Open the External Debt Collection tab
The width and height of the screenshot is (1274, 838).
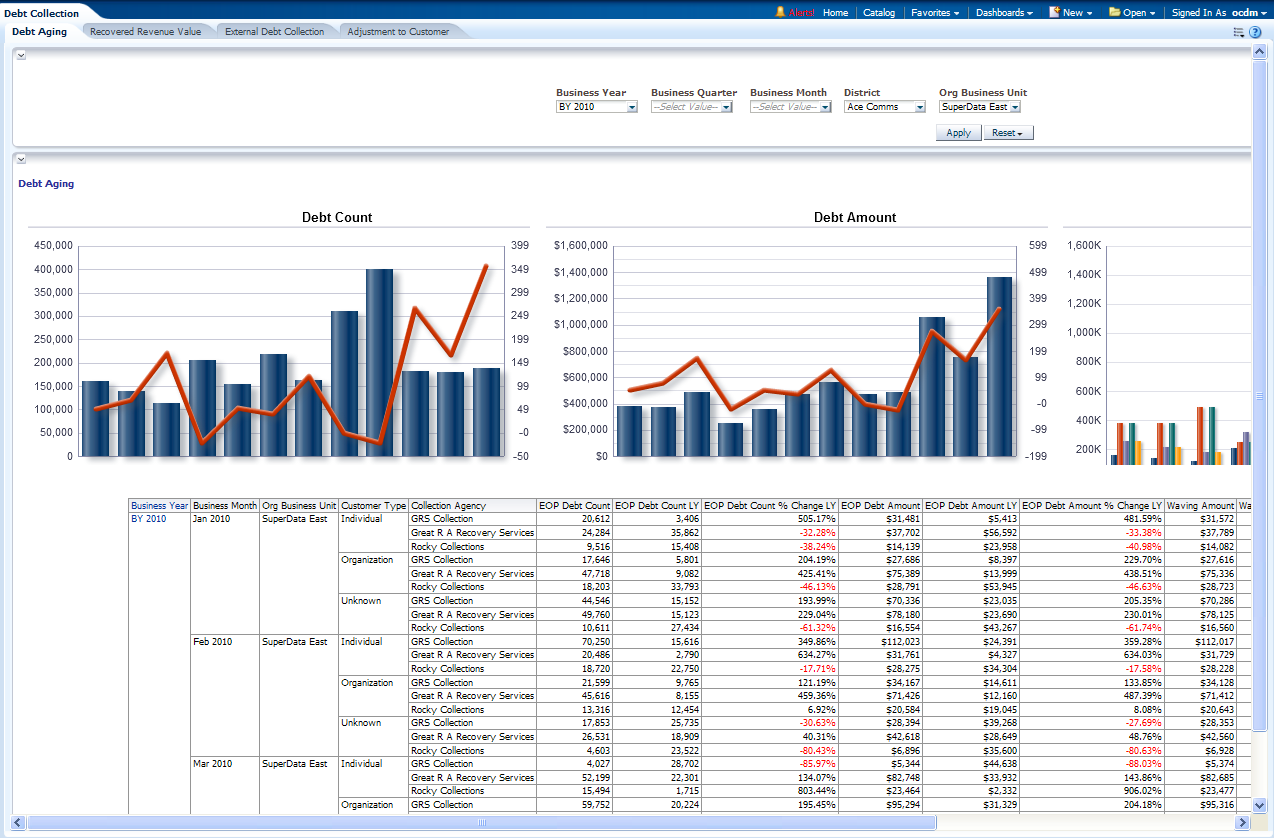(274, 32)
